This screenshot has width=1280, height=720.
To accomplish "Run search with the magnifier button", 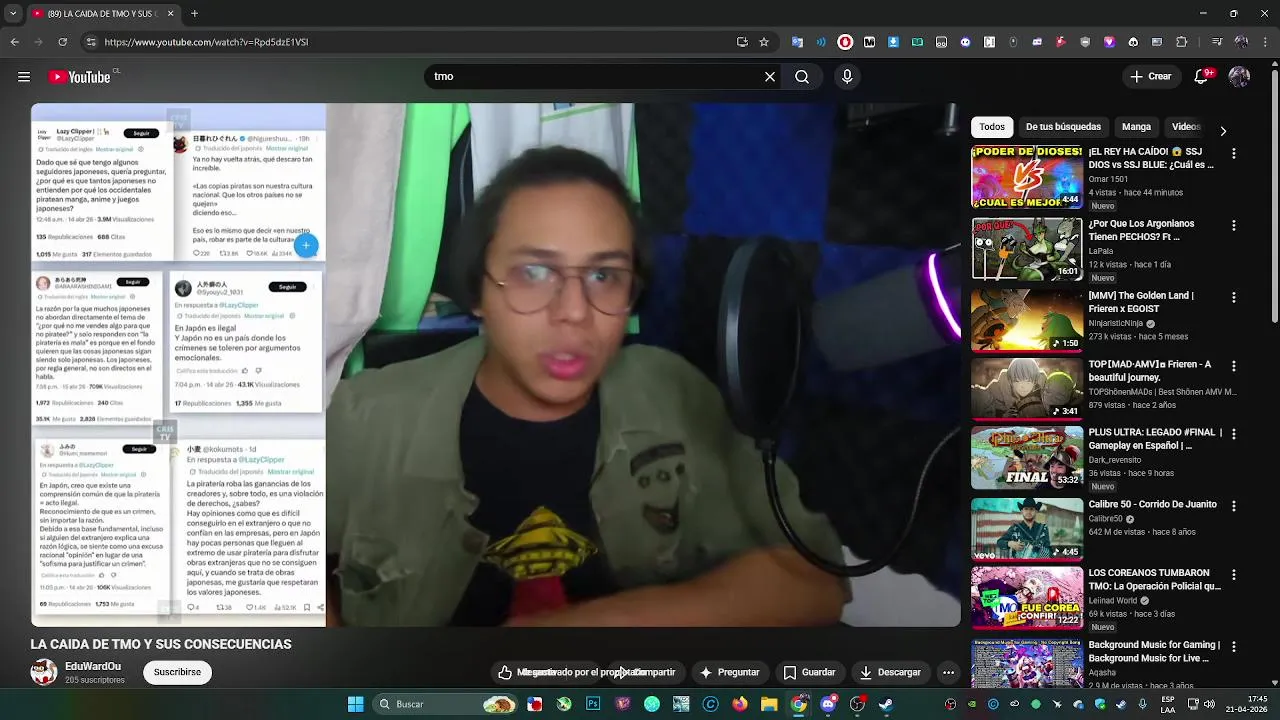I will [802, 77].
